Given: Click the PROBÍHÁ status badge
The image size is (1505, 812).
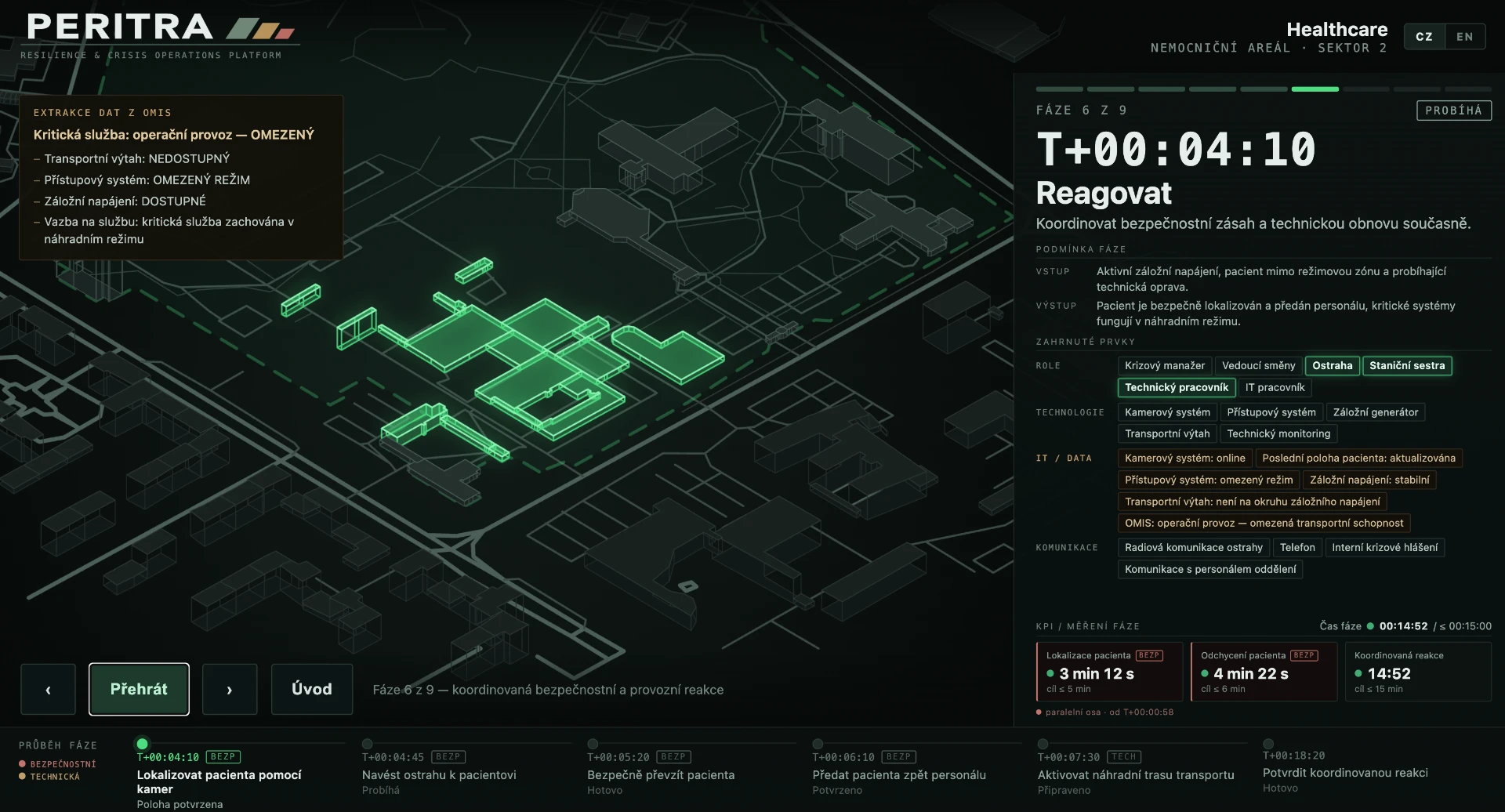Looking at the screenshot, I should tap(1454, 111).
